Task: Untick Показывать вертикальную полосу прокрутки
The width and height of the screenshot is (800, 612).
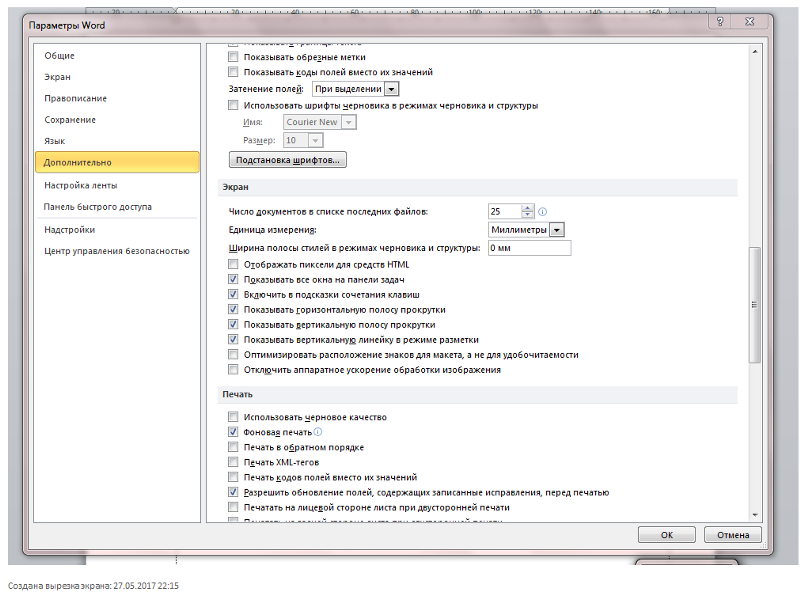Action: 233,324
